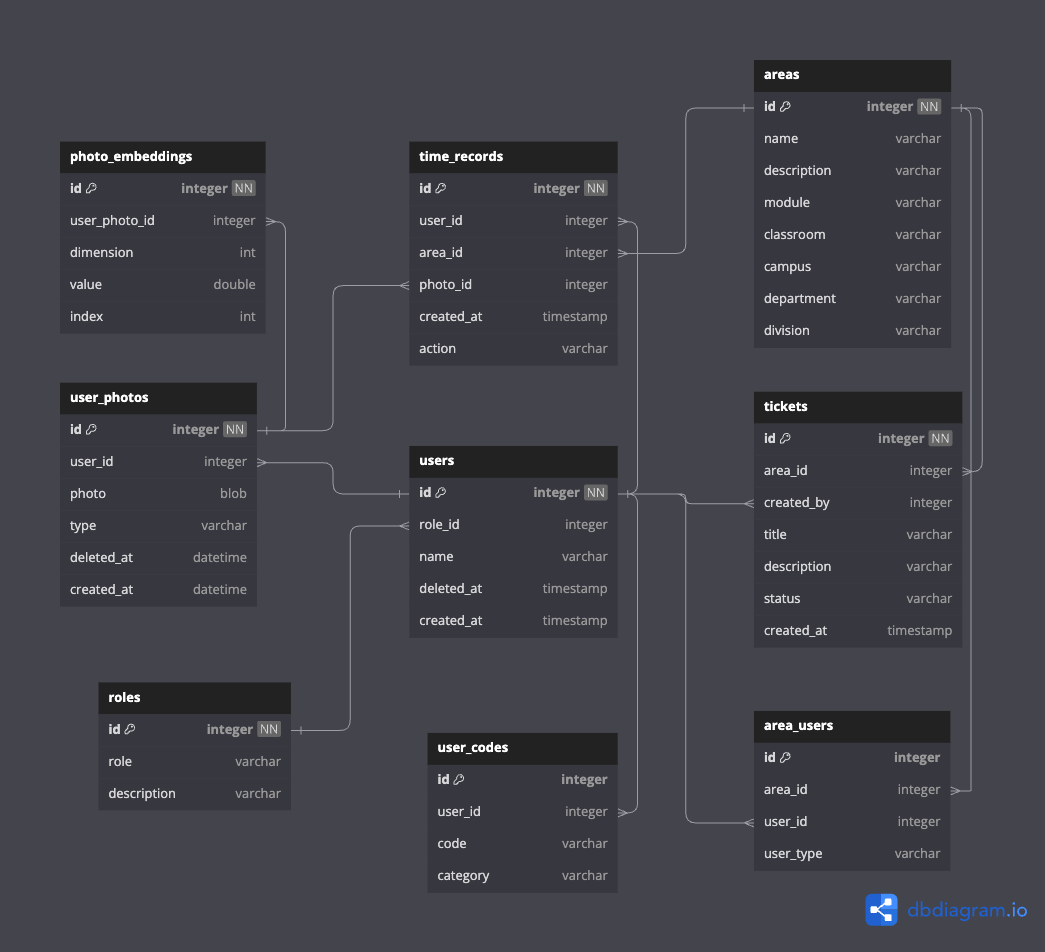1045x952 pixels.
Task: Click the key icon in time_records table
Action: tap(441, 189)
